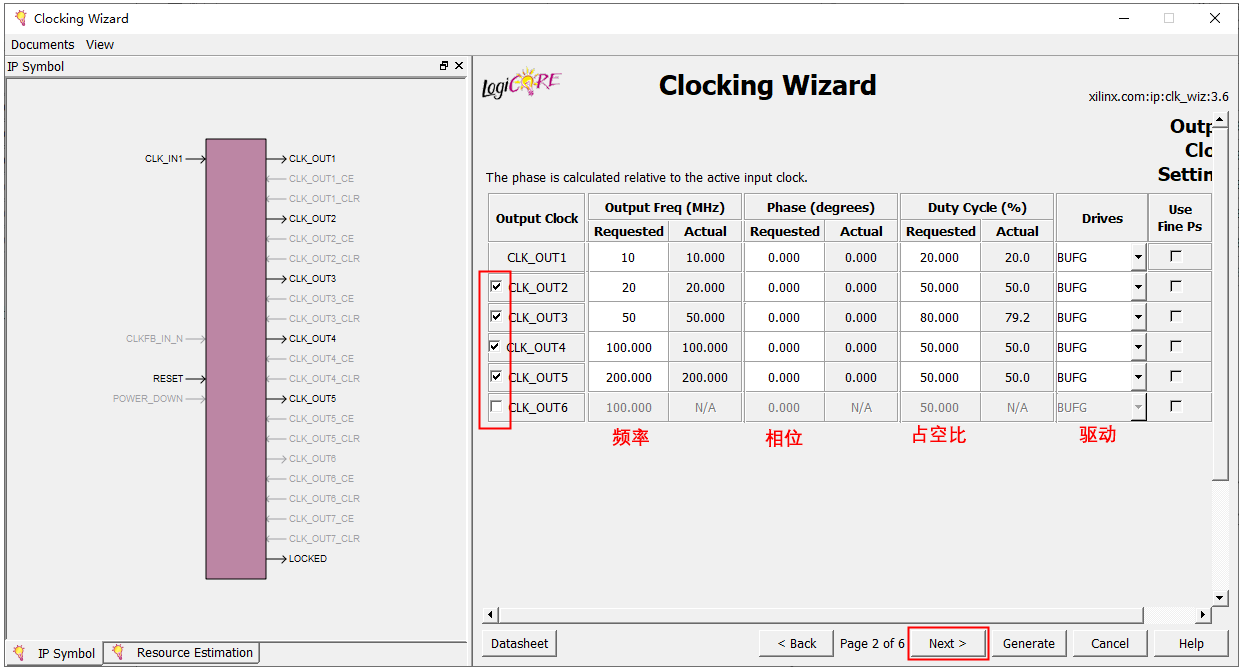Click the scroll down arrow of vertical scrollbar
This screenshot has height=672, width=1243.
coord(1219,598)
